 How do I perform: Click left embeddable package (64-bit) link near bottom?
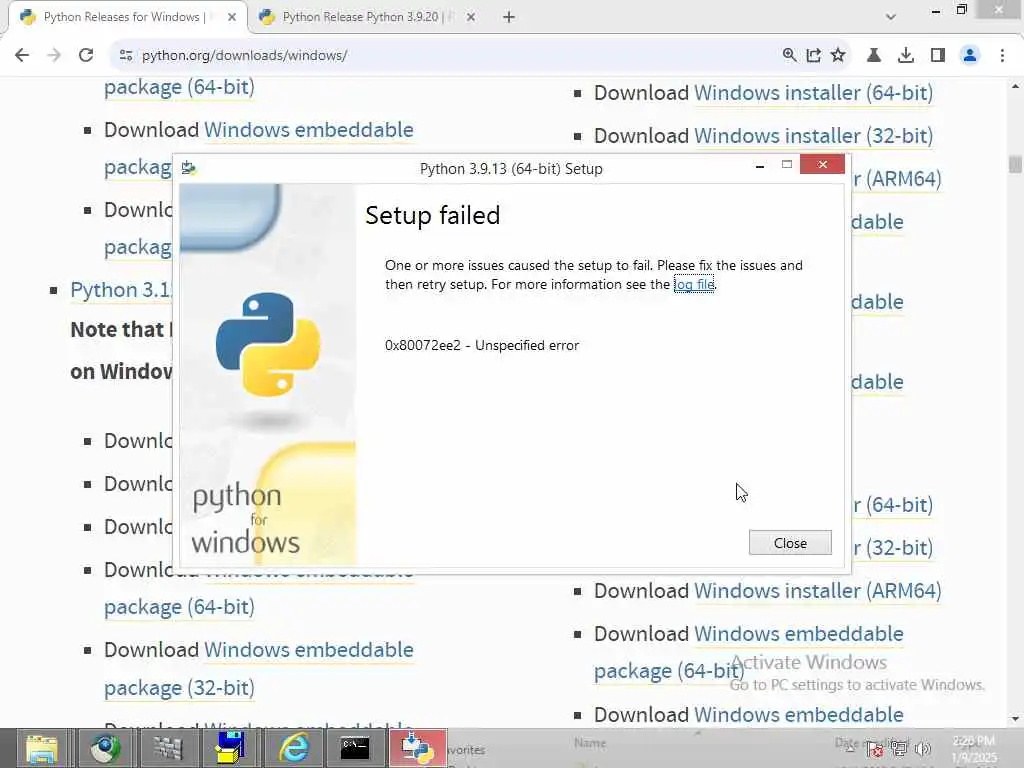coord(179,607)
